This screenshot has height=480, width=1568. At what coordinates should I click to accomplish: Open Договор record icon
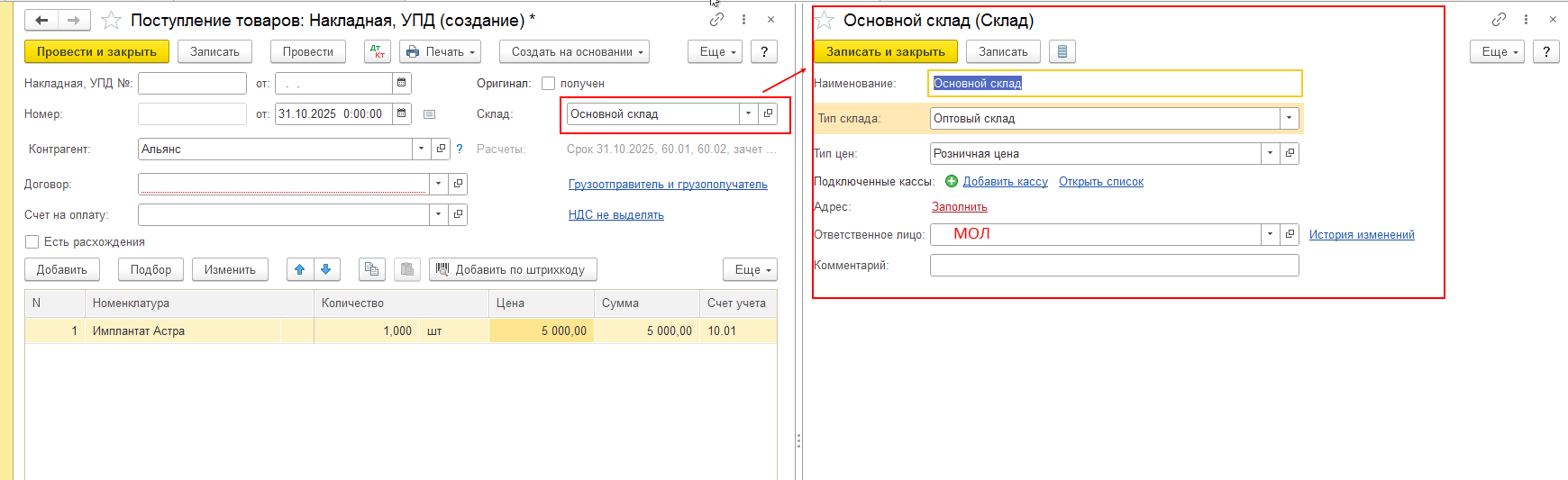click(x=458, y=184)
